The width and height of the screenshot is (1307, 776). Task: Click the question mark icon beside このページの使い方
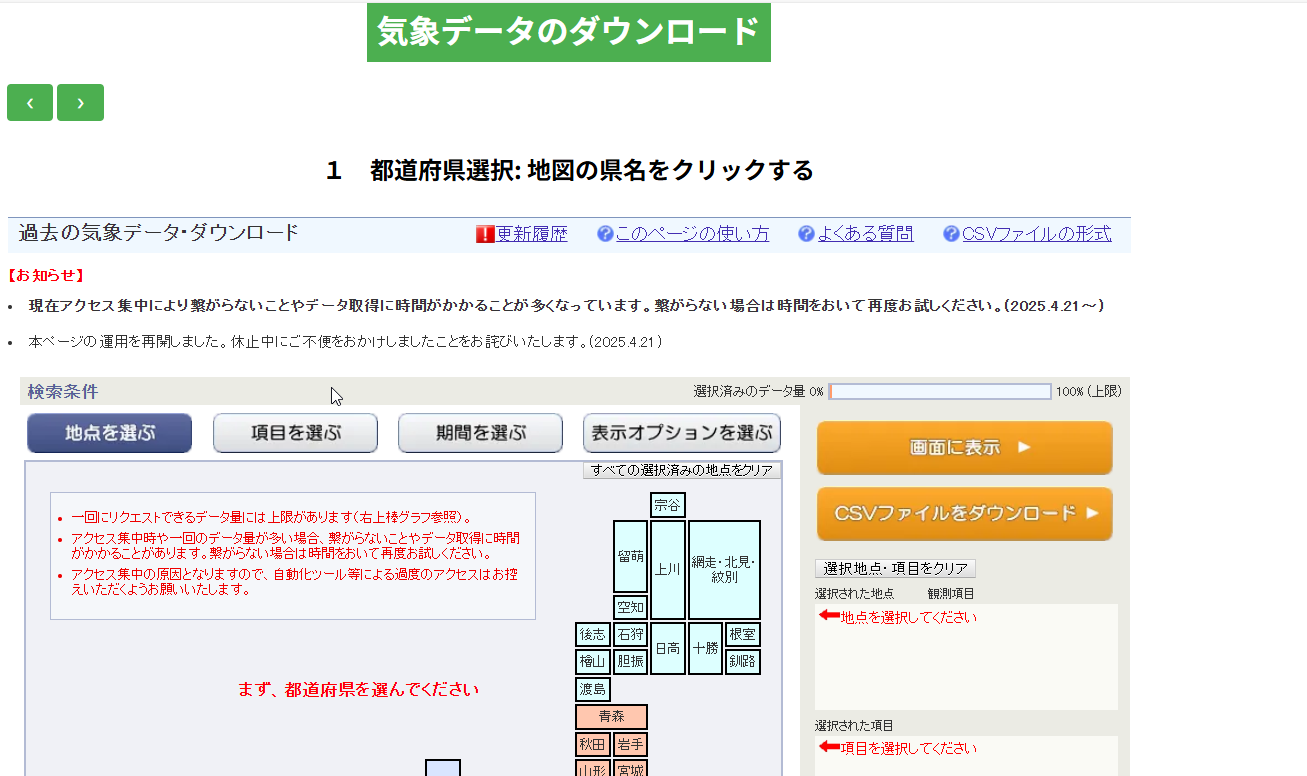pyautogui.click(x=603, y=233)
